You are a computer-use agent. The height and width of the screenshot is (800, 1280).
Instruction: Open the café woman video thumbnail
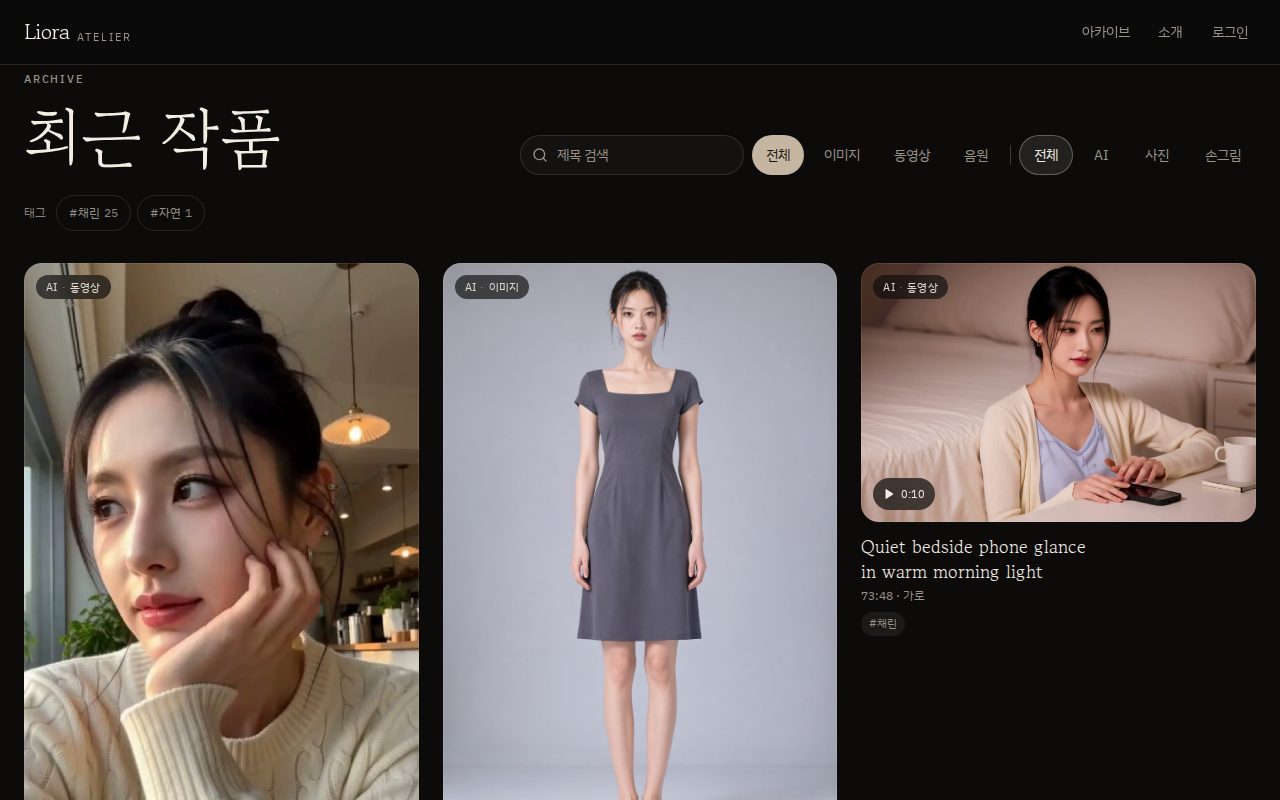[x=221, y=531]
